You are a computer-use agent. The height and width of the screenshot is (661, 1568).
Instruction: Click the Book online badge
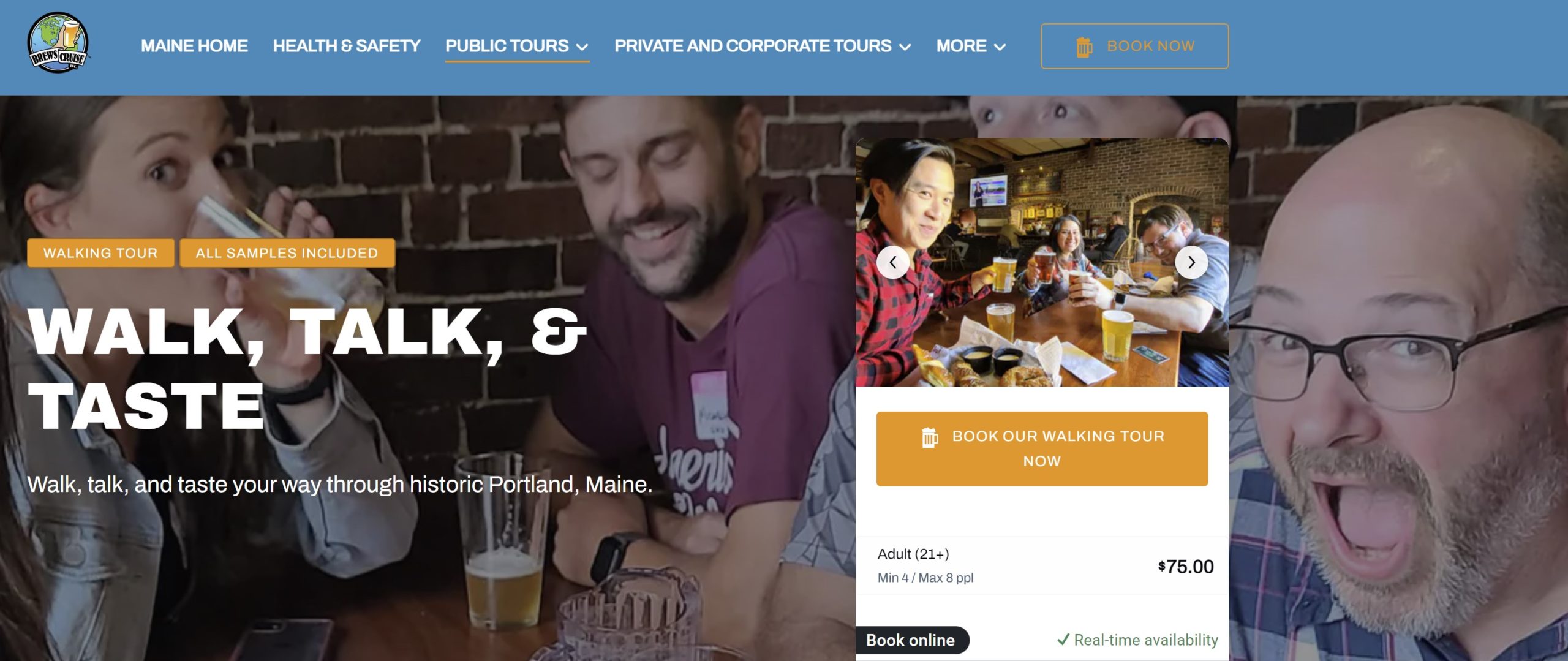(x=911, y=640)
